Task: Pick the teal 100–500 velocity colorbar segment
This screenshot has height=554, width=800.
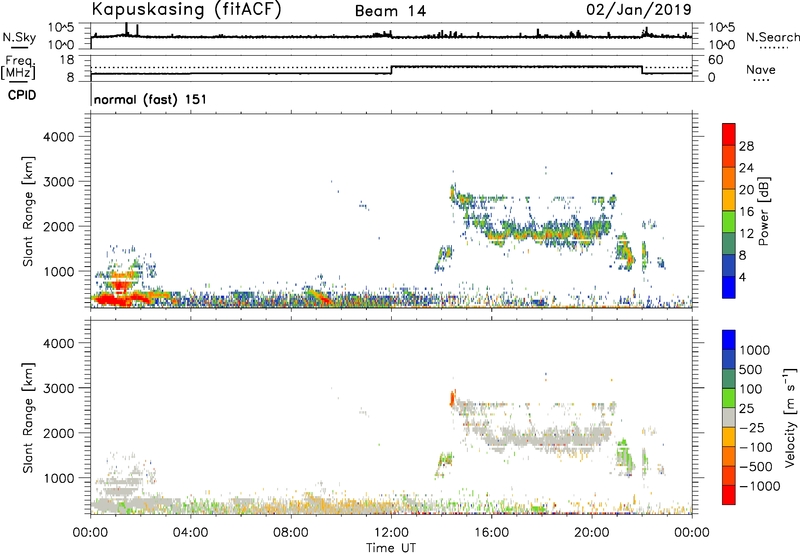Action: (x=729, y=379)
